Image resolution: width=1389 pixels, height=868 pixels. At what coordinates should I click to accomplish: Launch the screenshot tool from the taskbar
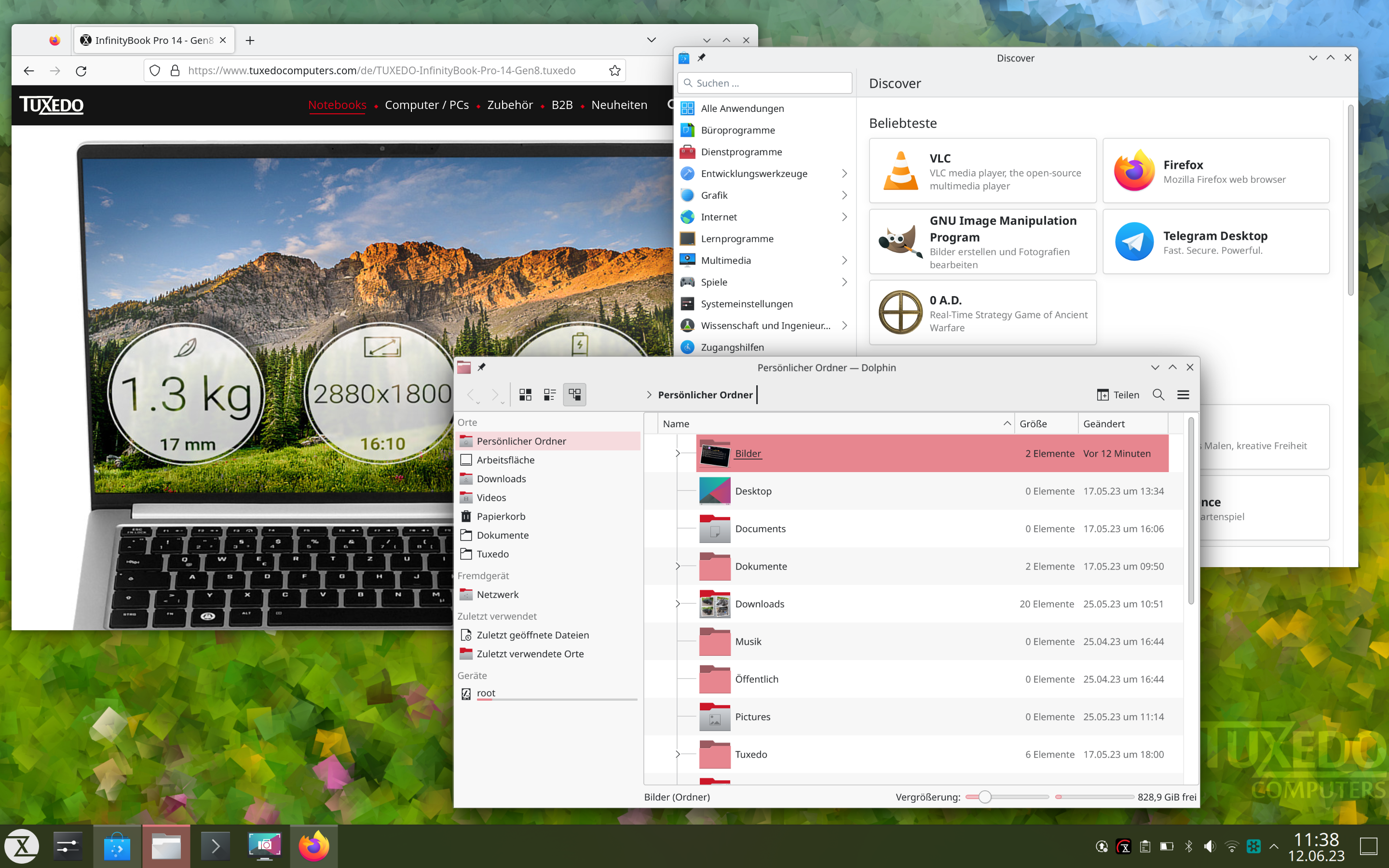tap(265, 846)
